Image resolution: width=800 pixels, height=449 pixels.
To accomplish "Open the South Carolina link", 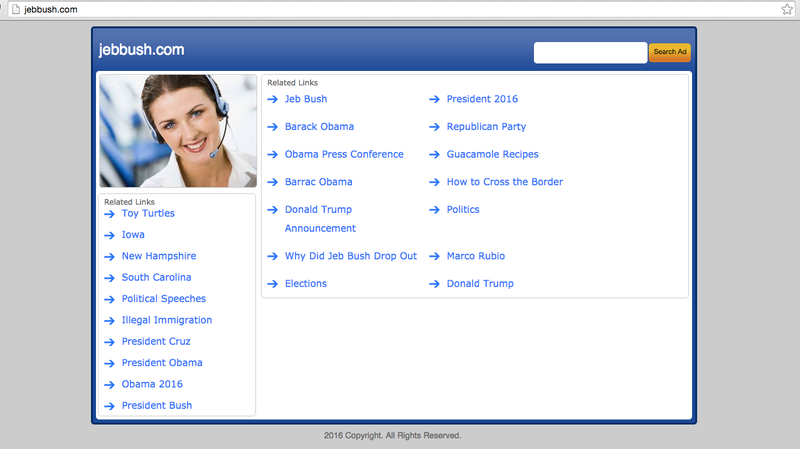I will point(156,277).
